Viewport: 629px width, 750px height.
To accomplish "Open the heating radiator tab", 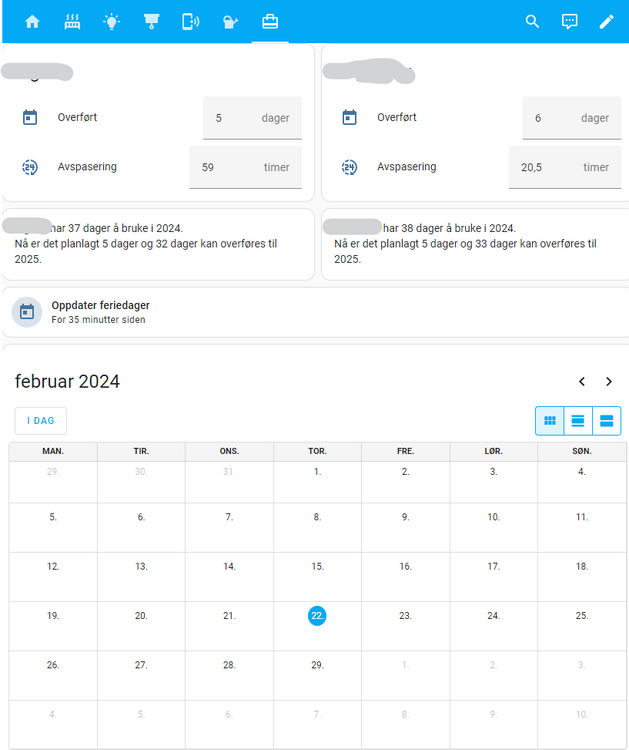I will pyautogui.click(x=72, y=21).
